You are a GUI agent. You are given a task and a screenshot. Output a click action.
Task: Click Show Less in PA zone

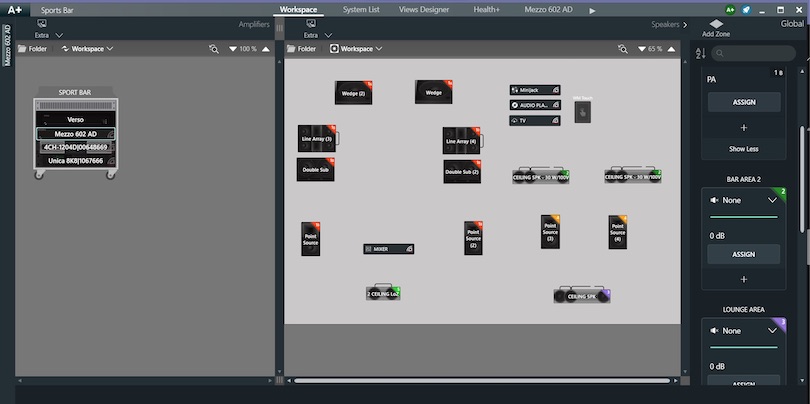[x=743, y=149]
